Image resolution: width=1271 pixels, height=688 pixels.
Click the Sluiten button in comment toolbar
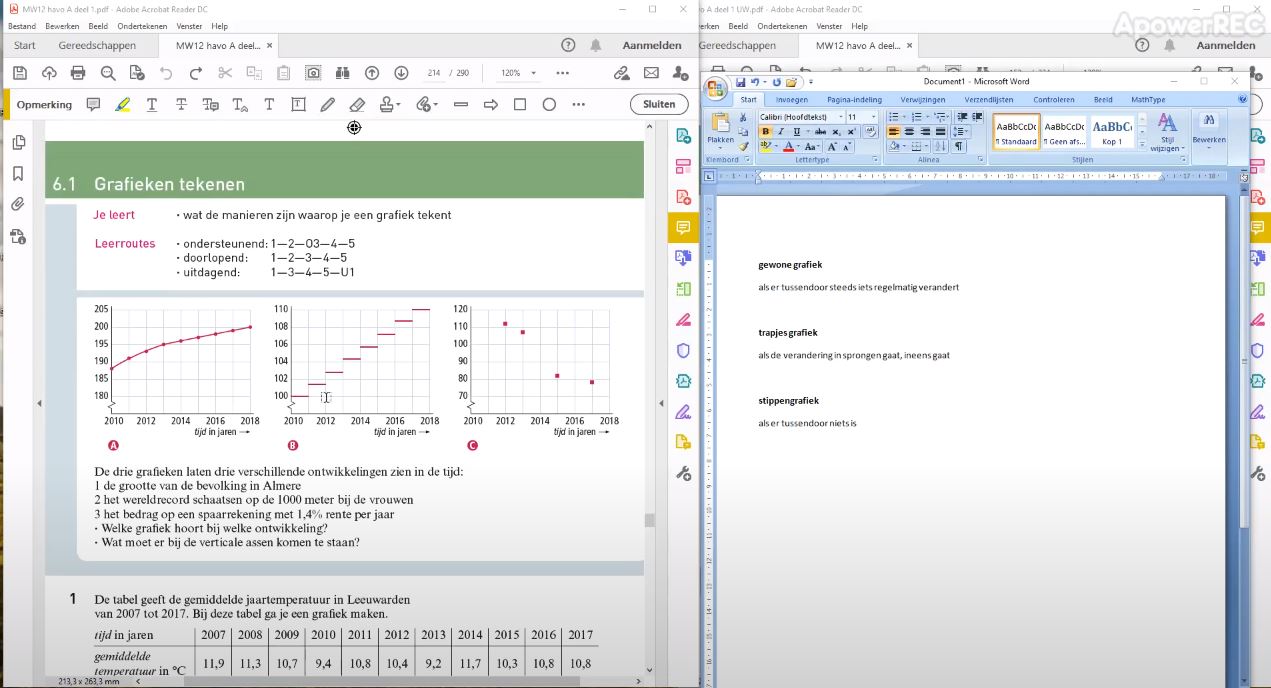pyautogui.click(x=659, y=104)
